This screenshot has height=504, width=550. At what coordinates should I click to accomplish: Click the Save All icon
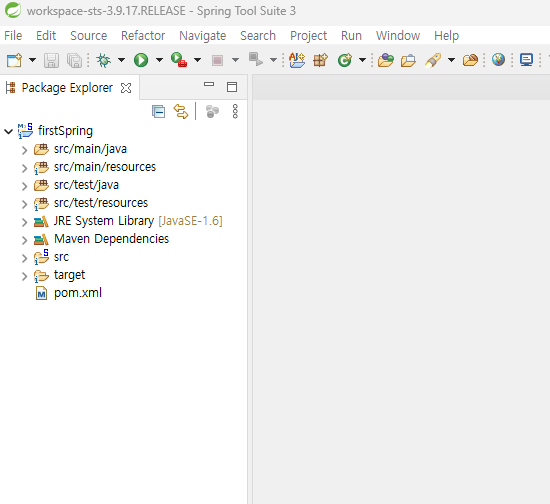[x=74, y=60]
